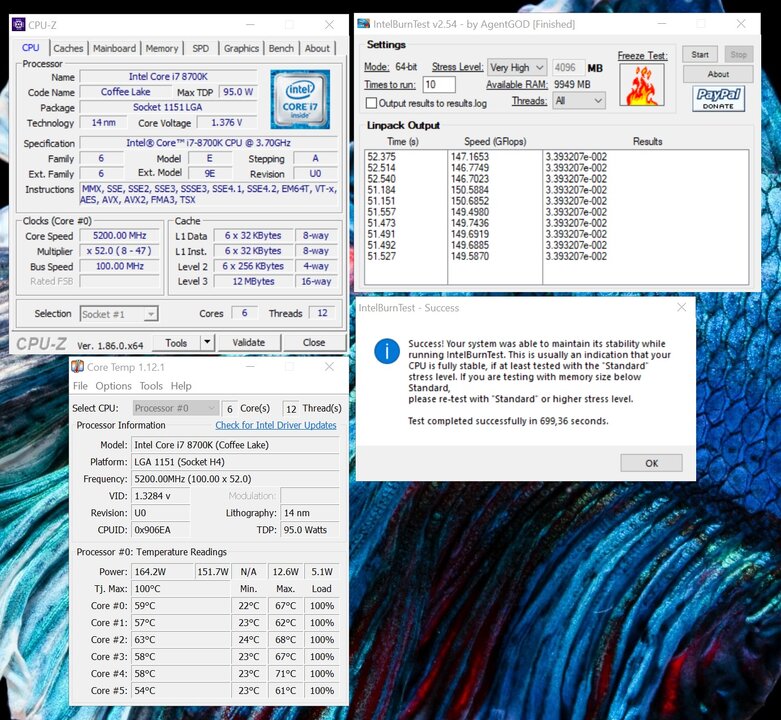
Task: Open the Help menu in Core Temp
Action: point(181,386)
